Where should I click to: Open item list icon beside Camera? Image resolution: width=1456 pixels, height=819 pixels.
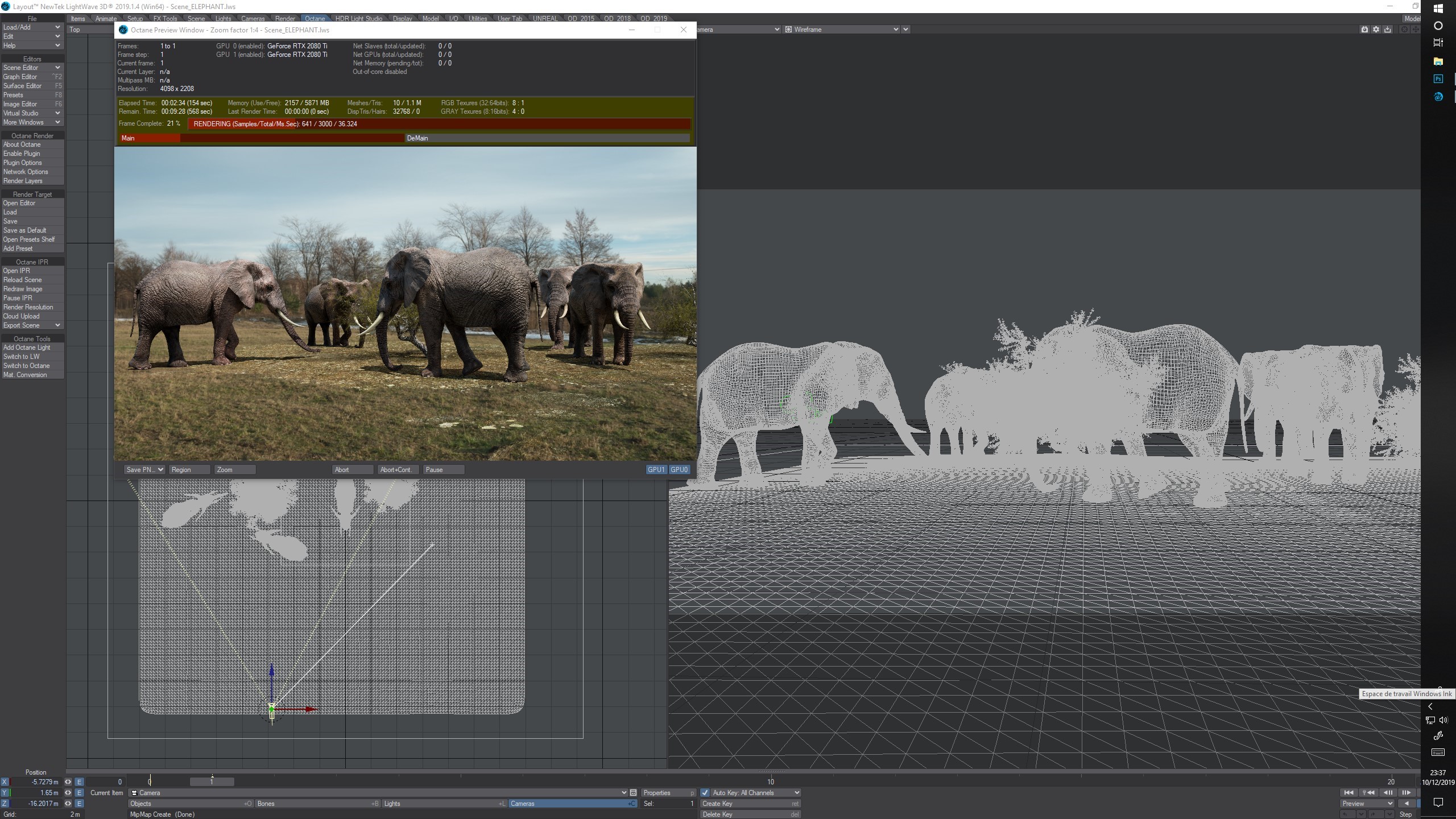click(x=633, y=793)
